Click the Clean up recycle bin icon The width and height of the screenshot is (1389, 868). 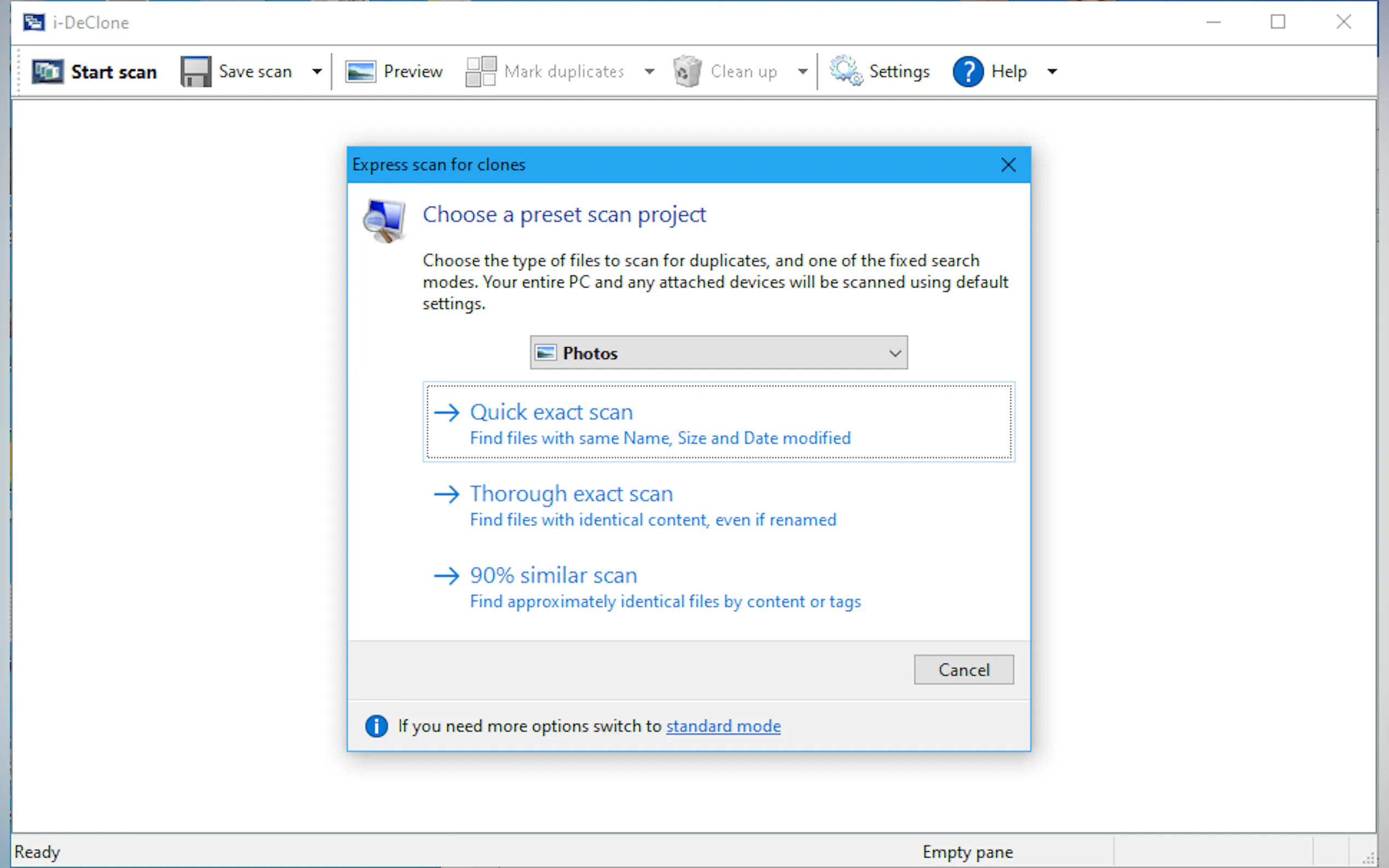[x=687, y=72]
